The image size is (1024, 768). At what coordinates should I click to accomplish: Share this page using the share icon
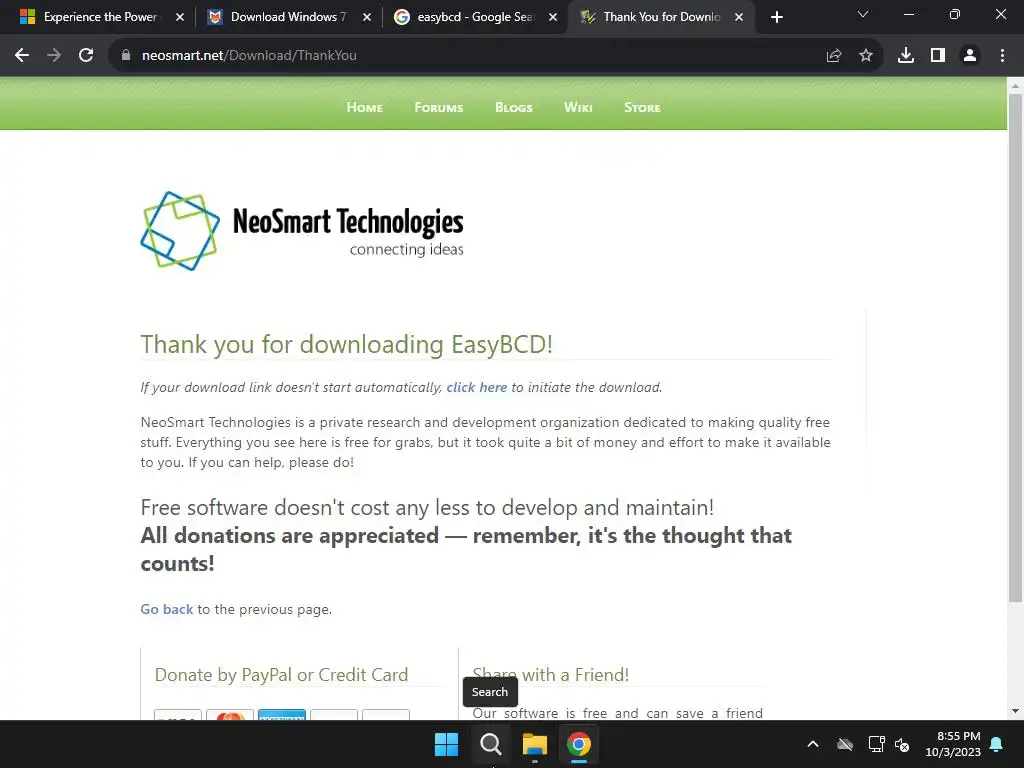click(x=834, y=56)
